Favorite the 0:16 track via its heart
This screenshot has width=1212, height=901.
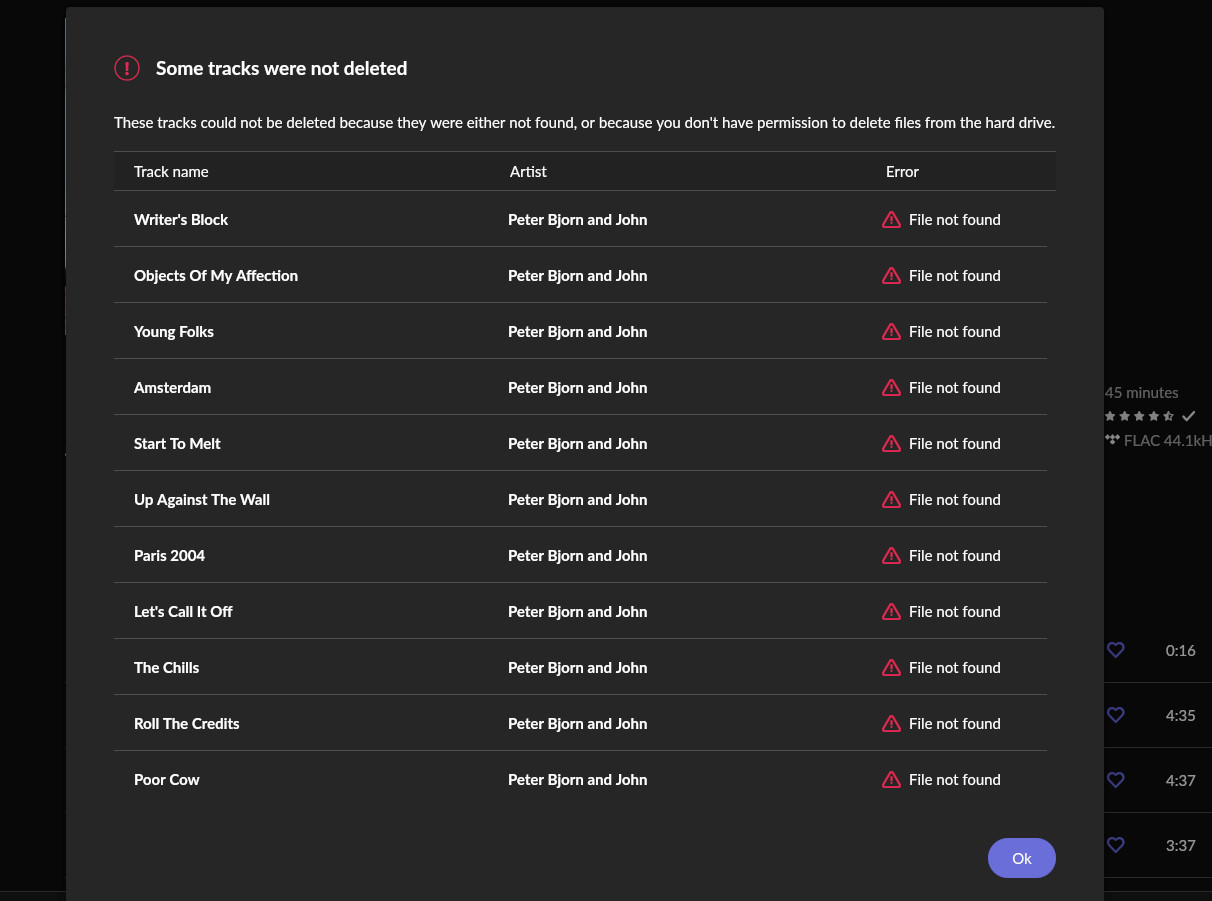pyautogui.click(x=1116, y=650)
